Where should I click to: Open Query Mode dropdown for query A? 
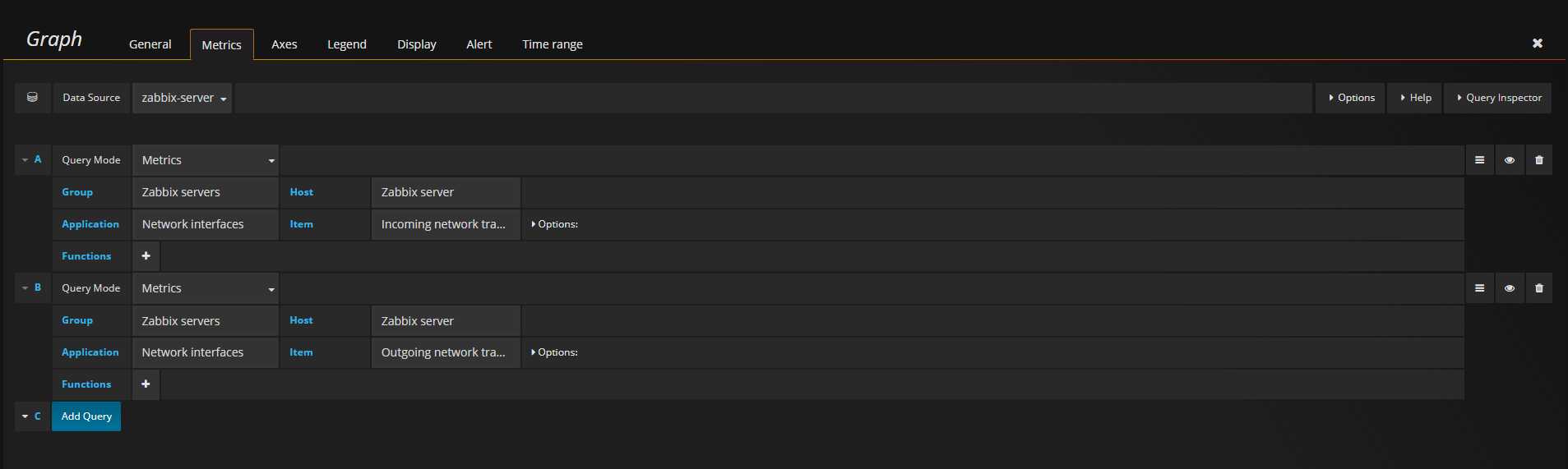[206, 160]
